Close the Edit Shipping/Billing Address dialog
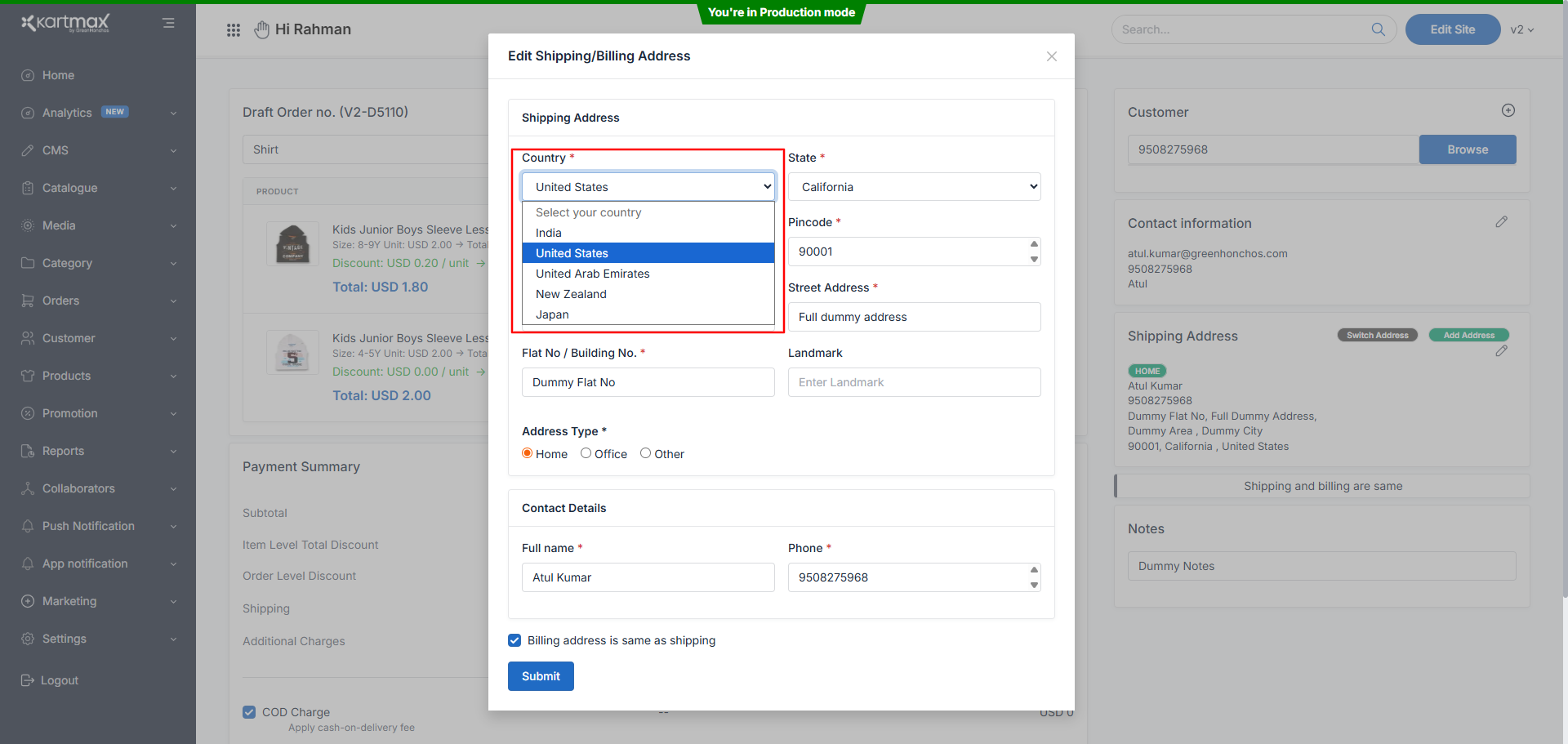 1051,56
